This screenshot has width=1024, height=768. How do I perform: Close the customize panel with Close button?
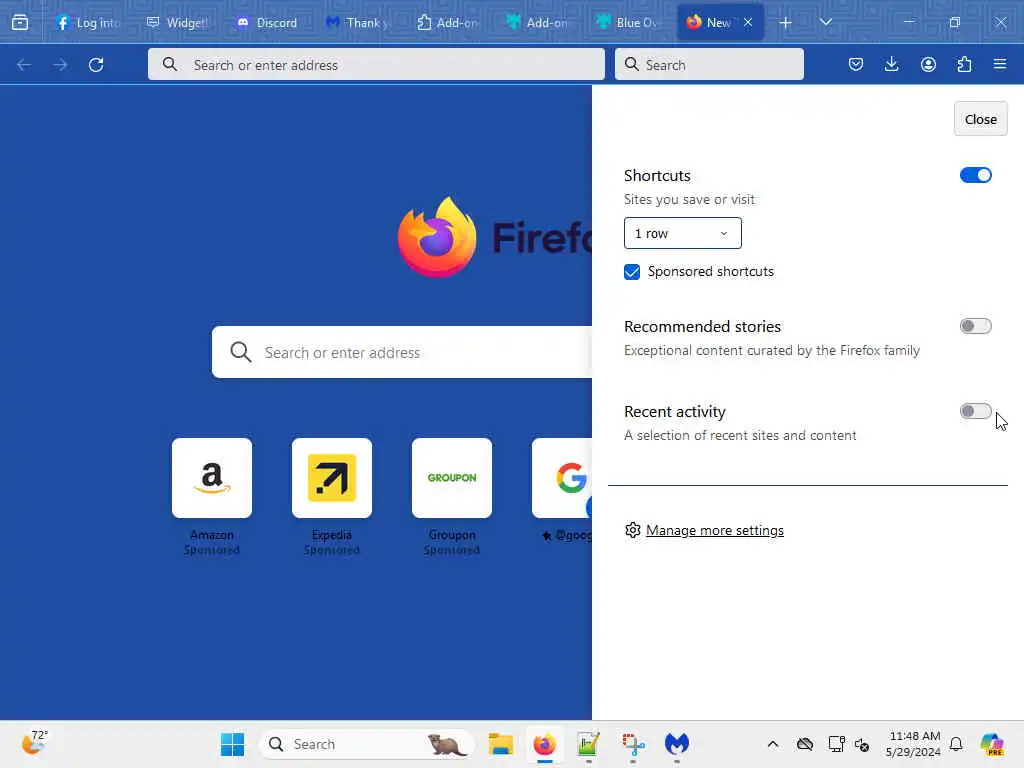(x=980, y=119)
